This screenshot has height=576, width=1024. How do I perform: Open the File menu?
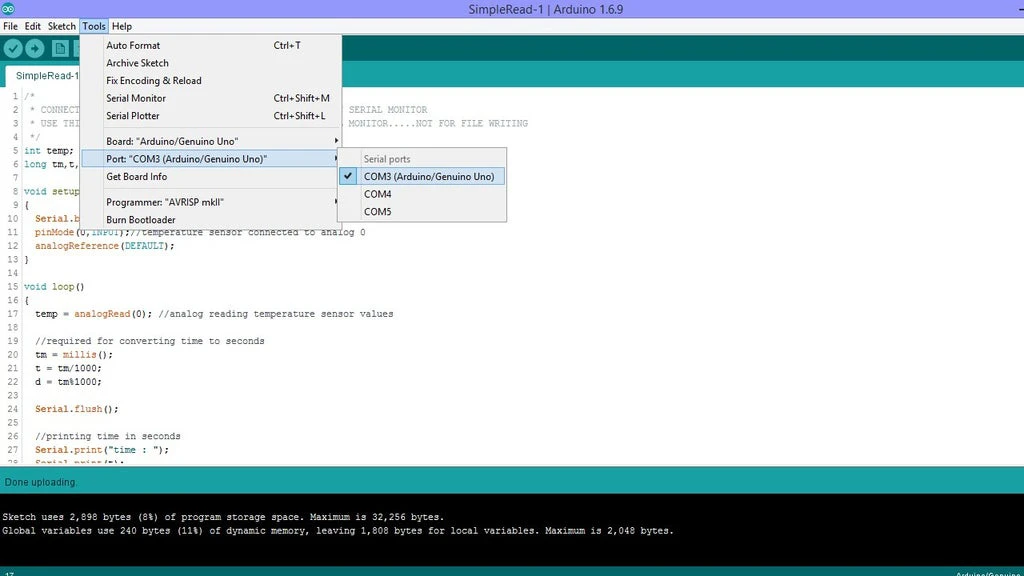(10, 26)
